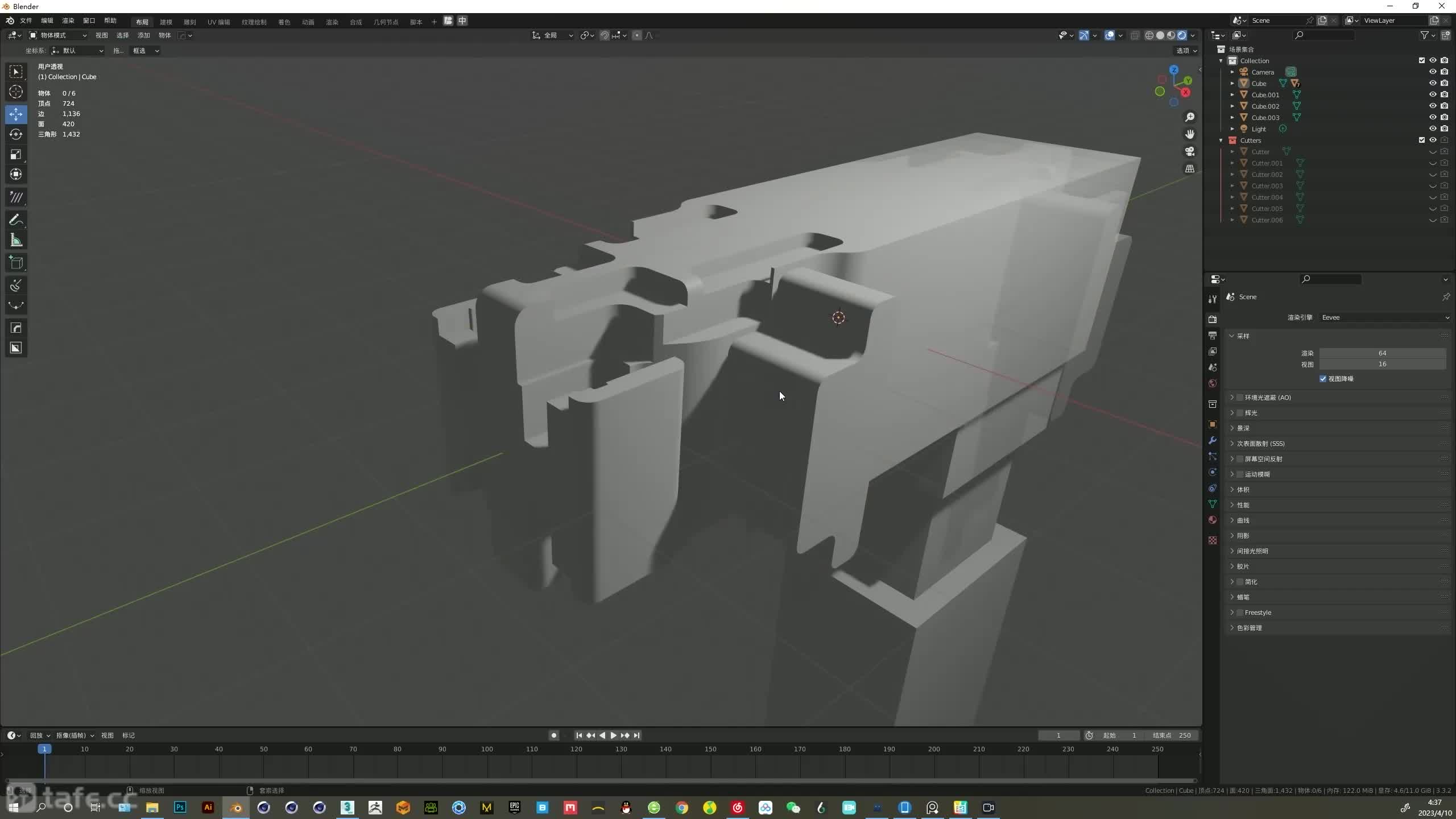
Task: Enable Ambient Occlusion (AO) checkbox
Action: click(x=1240, y=398)
